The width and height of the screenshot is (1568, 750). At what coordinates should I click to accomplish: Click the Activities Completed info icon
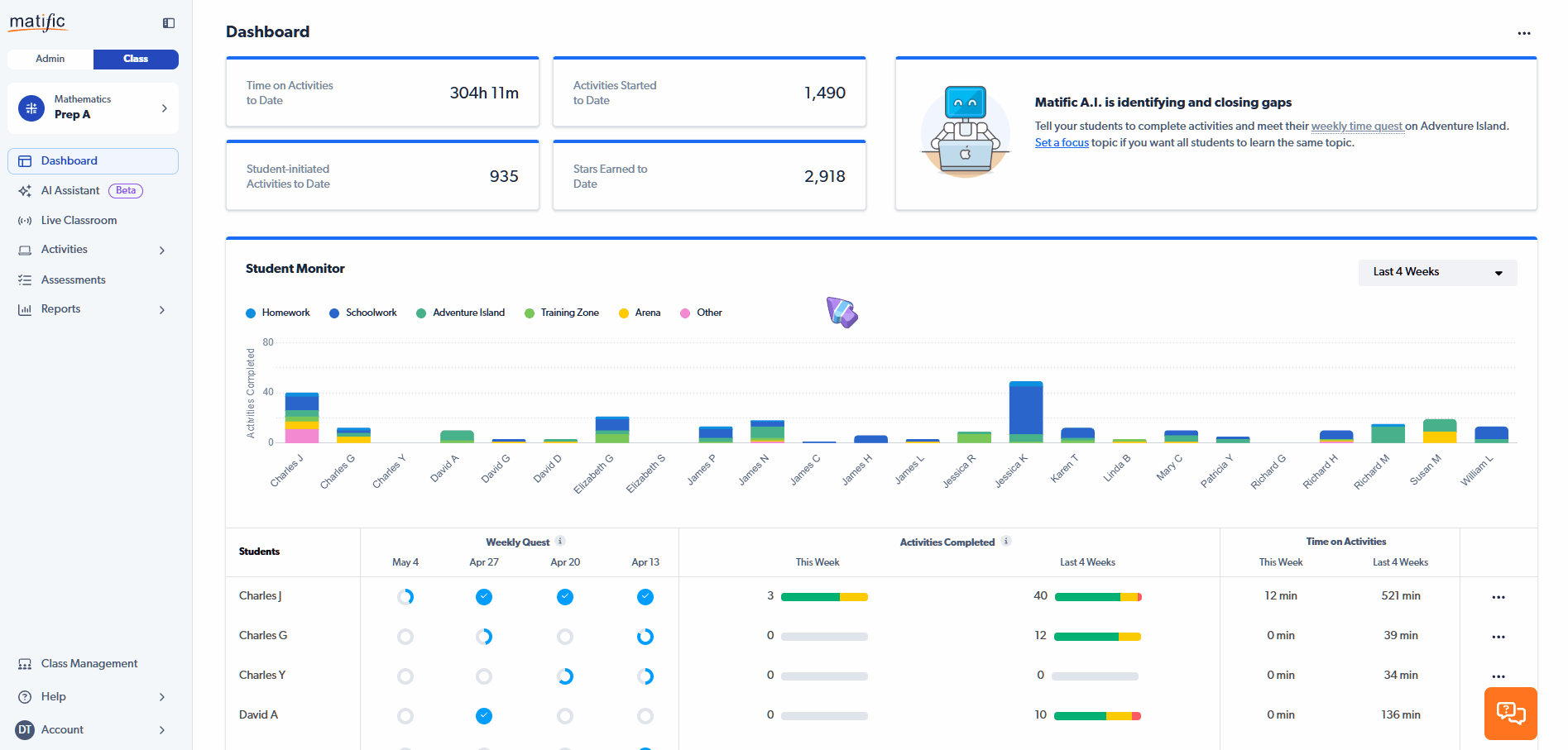[x=1006, y=542]
